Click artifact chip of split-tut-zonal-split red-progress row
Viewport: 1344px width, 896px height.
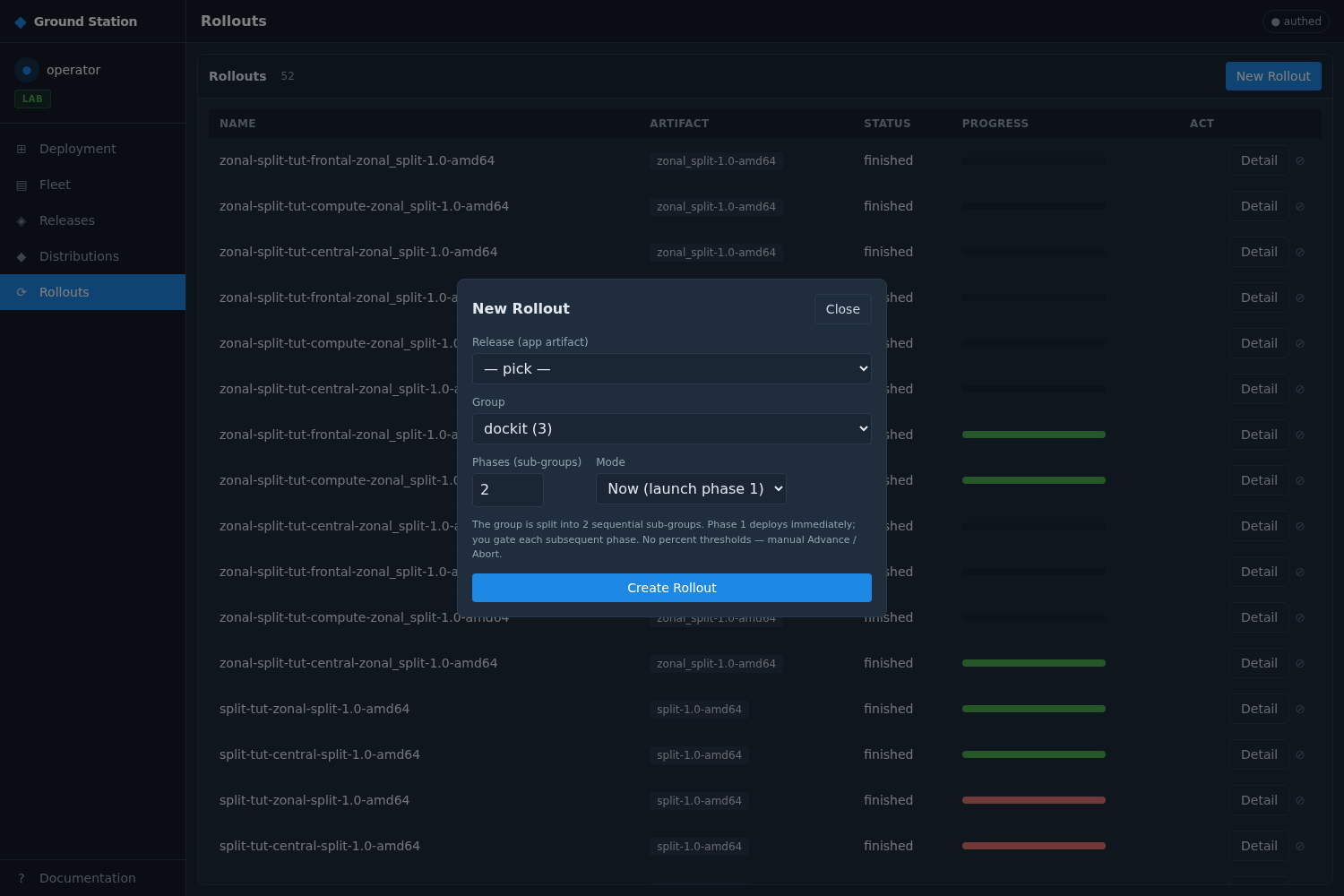[x=699, y=801]
